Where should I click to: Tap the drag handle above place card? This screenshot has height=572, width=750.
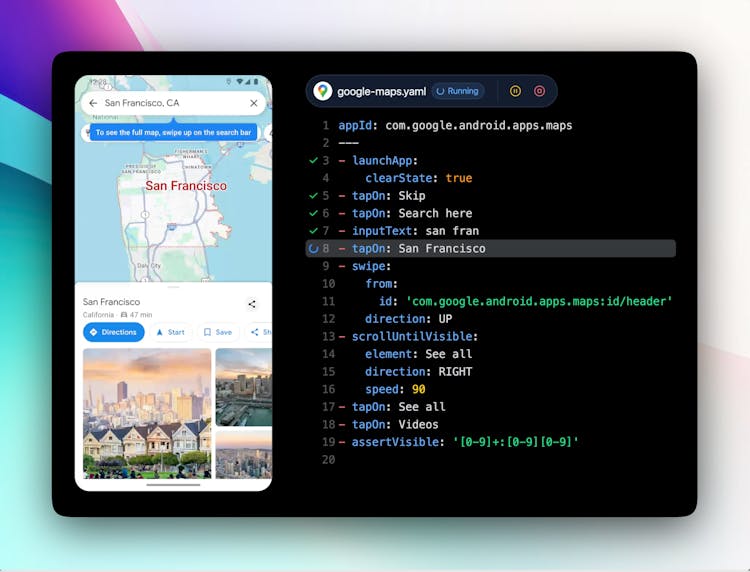point(173,287)
